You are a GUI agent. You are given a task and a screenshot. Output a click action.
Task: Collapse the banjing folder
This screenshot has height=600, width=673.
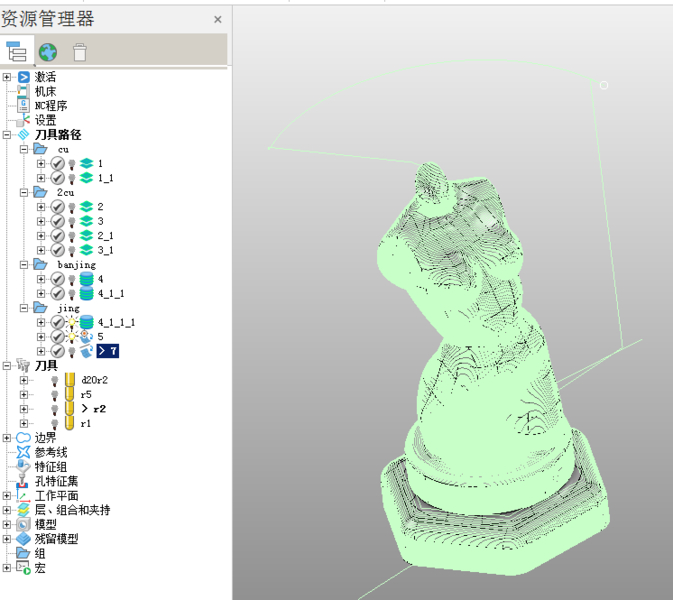tap(24, 265)
